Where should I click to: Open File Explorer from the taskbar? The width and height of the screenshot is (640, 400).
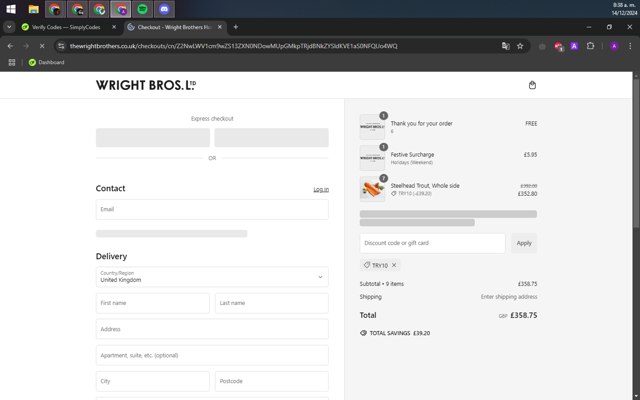point(33,9)
